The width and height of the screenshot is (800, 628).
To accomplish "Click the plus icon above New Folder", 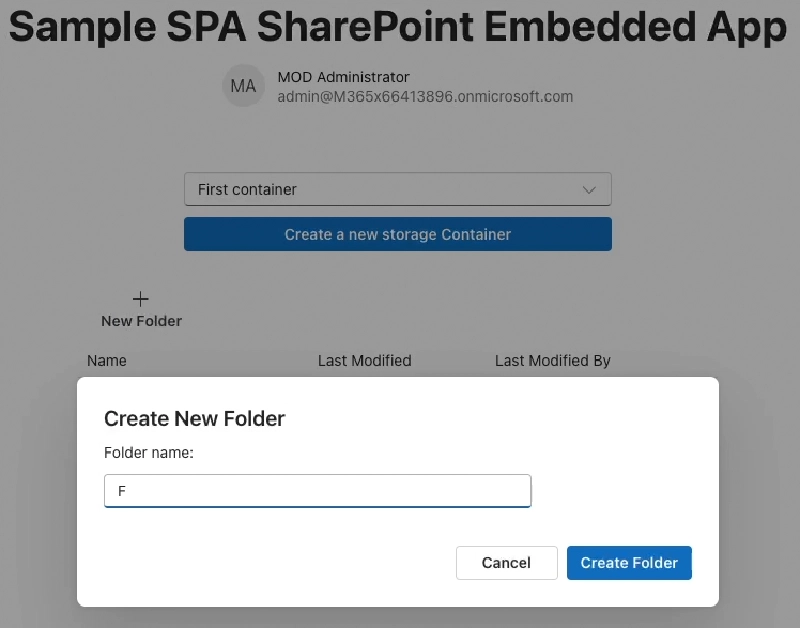I will [140, 296].
